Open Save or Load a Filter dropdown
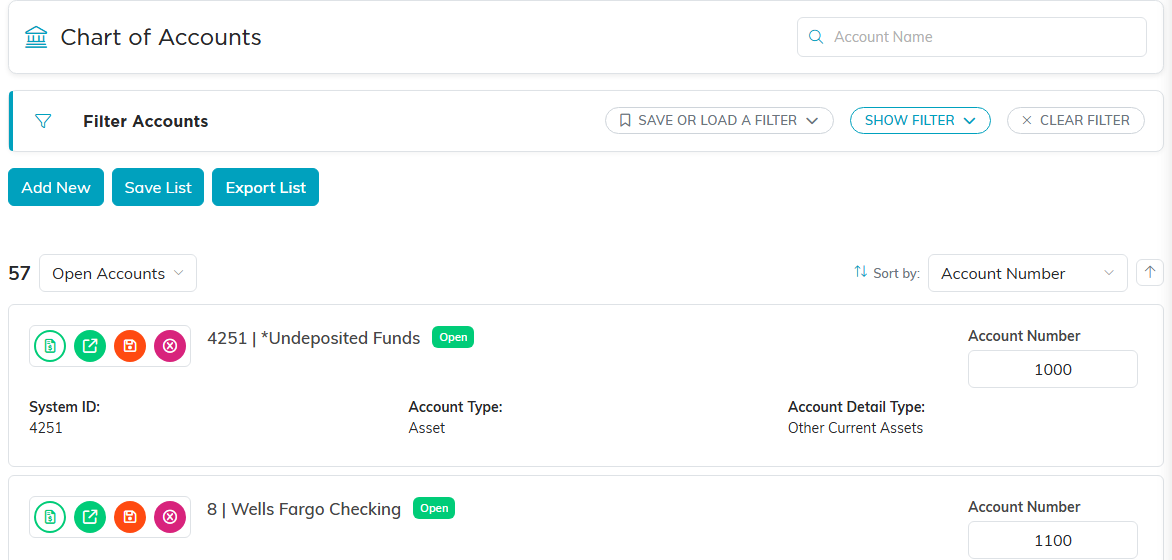This screenshot has width=1172, height=560. [x=719, y=120]
